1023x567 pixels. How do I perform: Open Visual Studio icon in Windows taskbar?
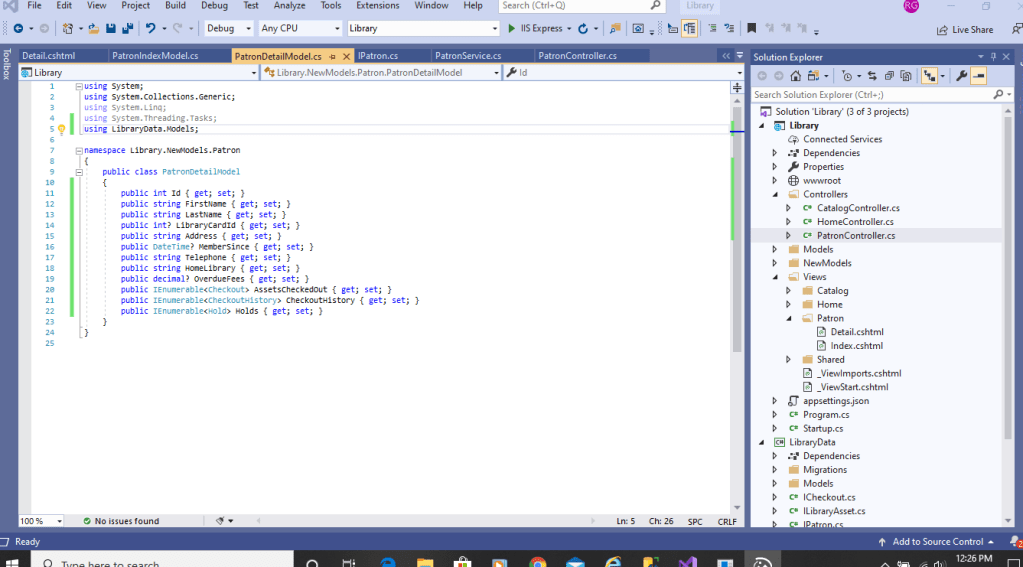point(687,562)
